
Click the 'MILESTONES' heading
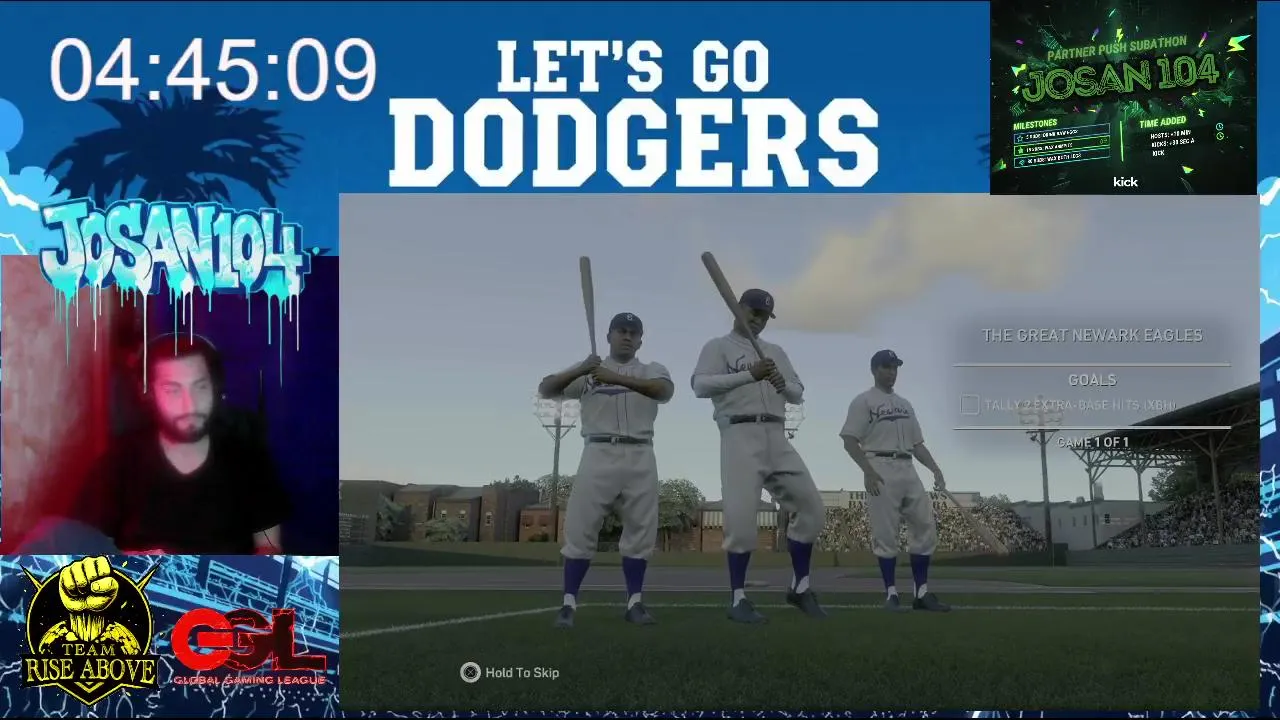coord(1035,124)
